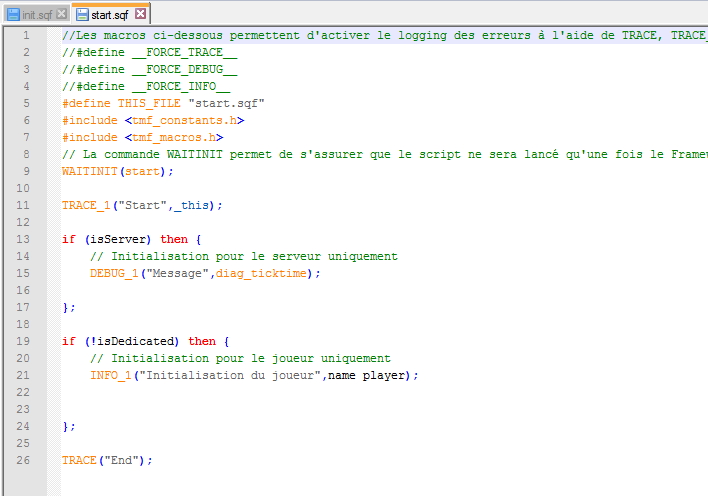The image size is (708, 496).
Task: Click the TRACE_1("Start",_this) statement
Action: (x=142, y=205)
